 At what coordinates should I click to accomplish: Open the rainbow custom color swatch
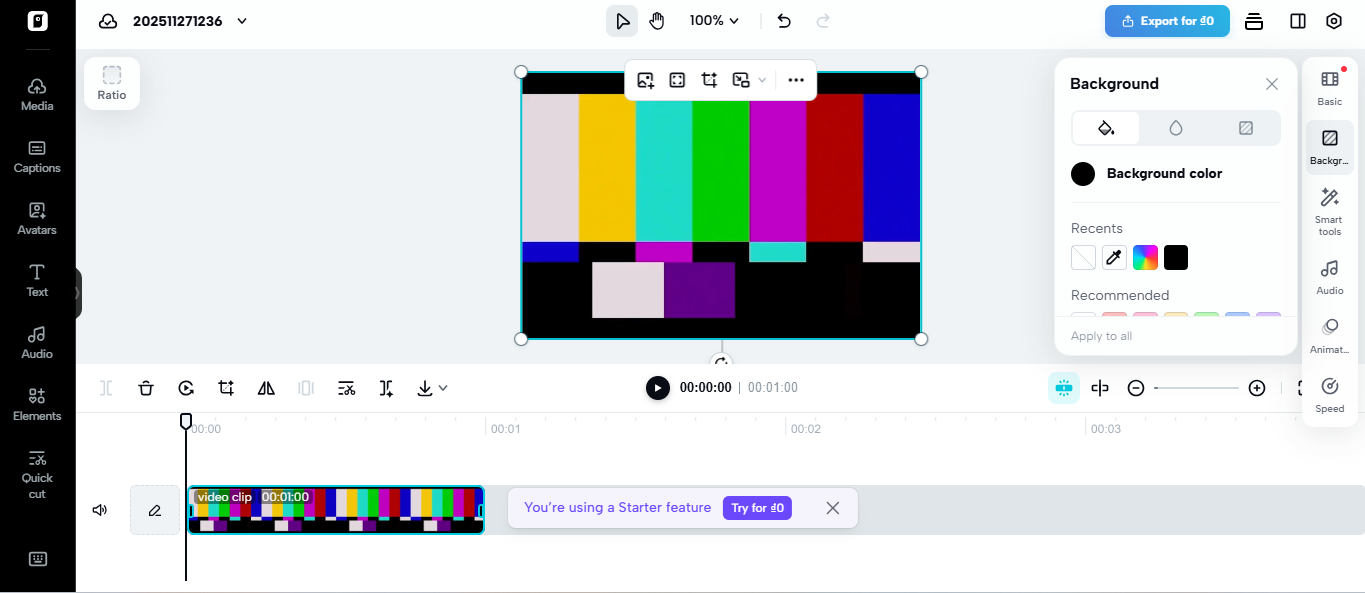click(x=1145, y=258)
